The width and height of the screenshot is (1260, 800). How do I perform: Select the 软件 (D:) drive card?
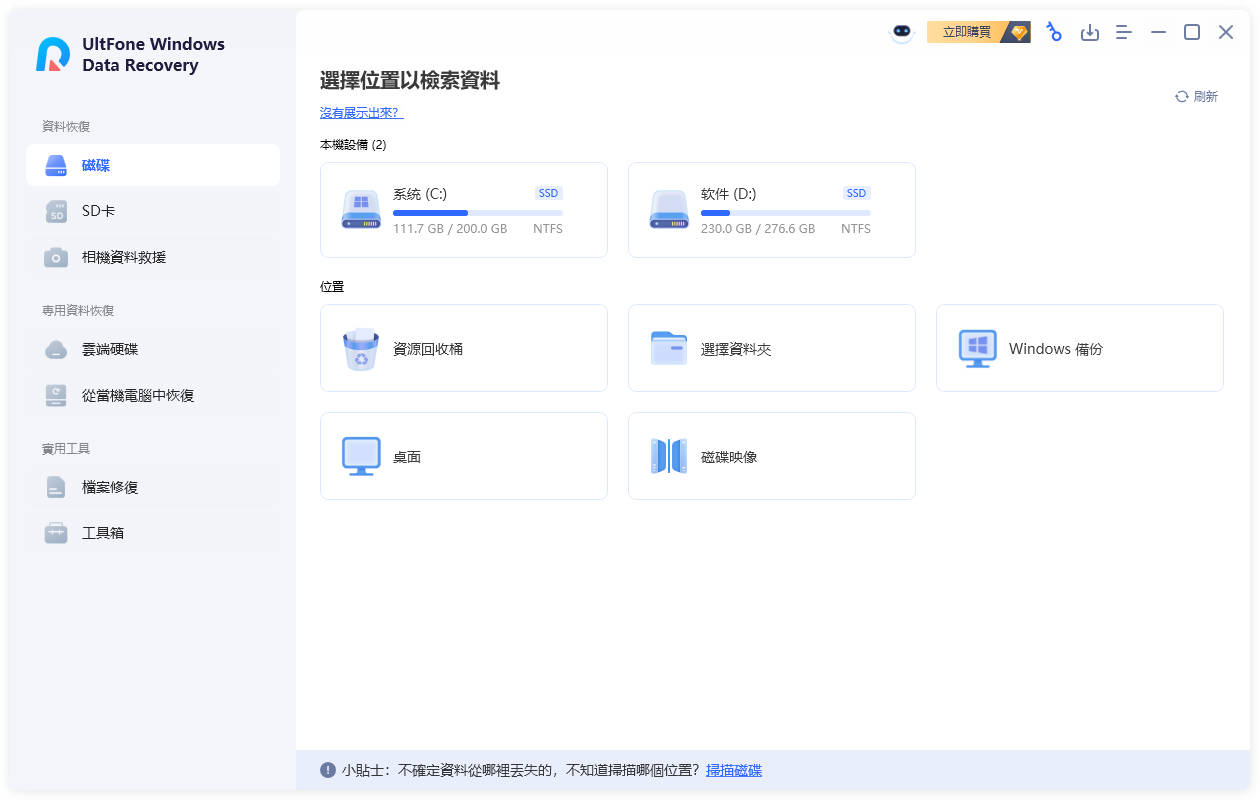(x=771, y=210)
